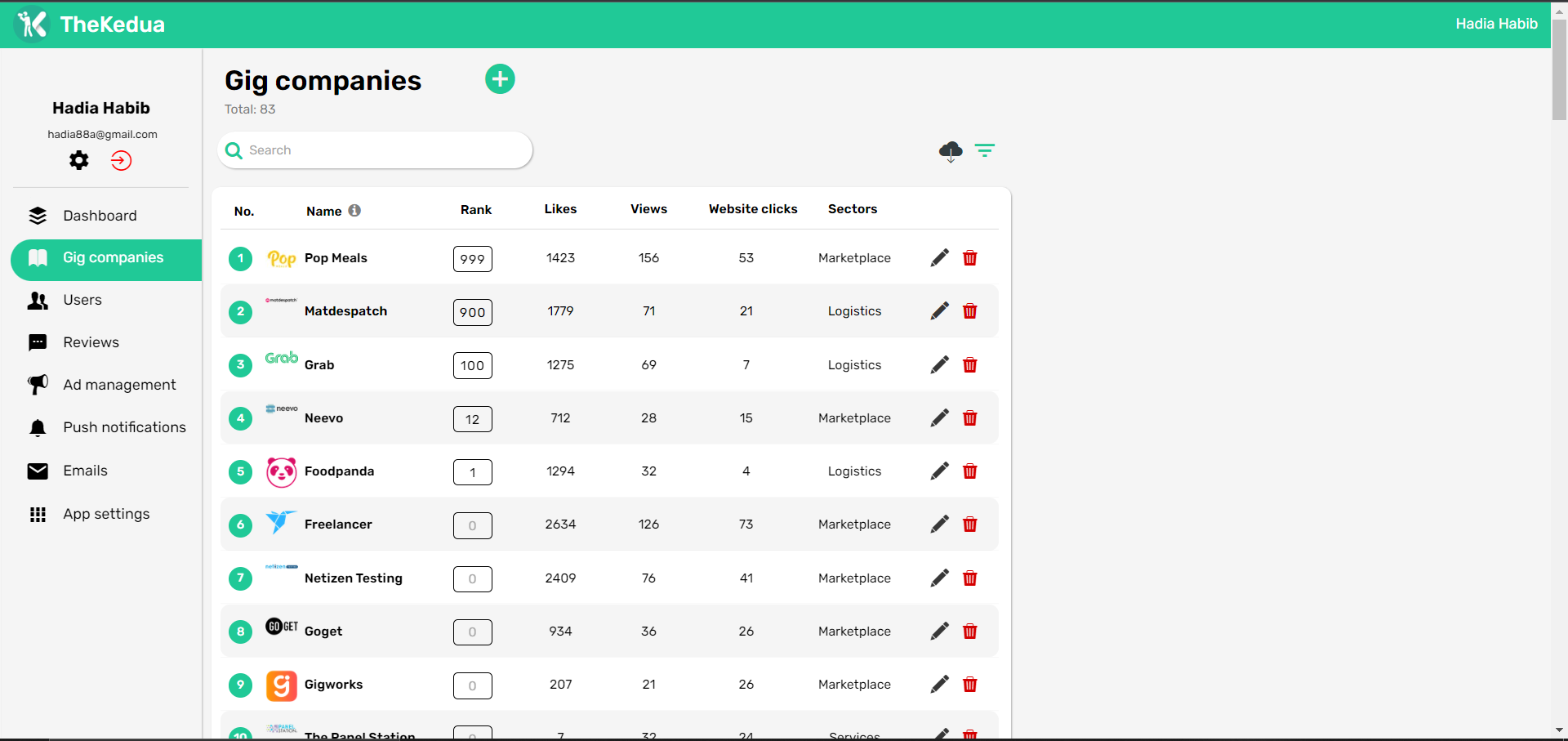Edit the Freelancer row
1568x741 pixels.
940,524
